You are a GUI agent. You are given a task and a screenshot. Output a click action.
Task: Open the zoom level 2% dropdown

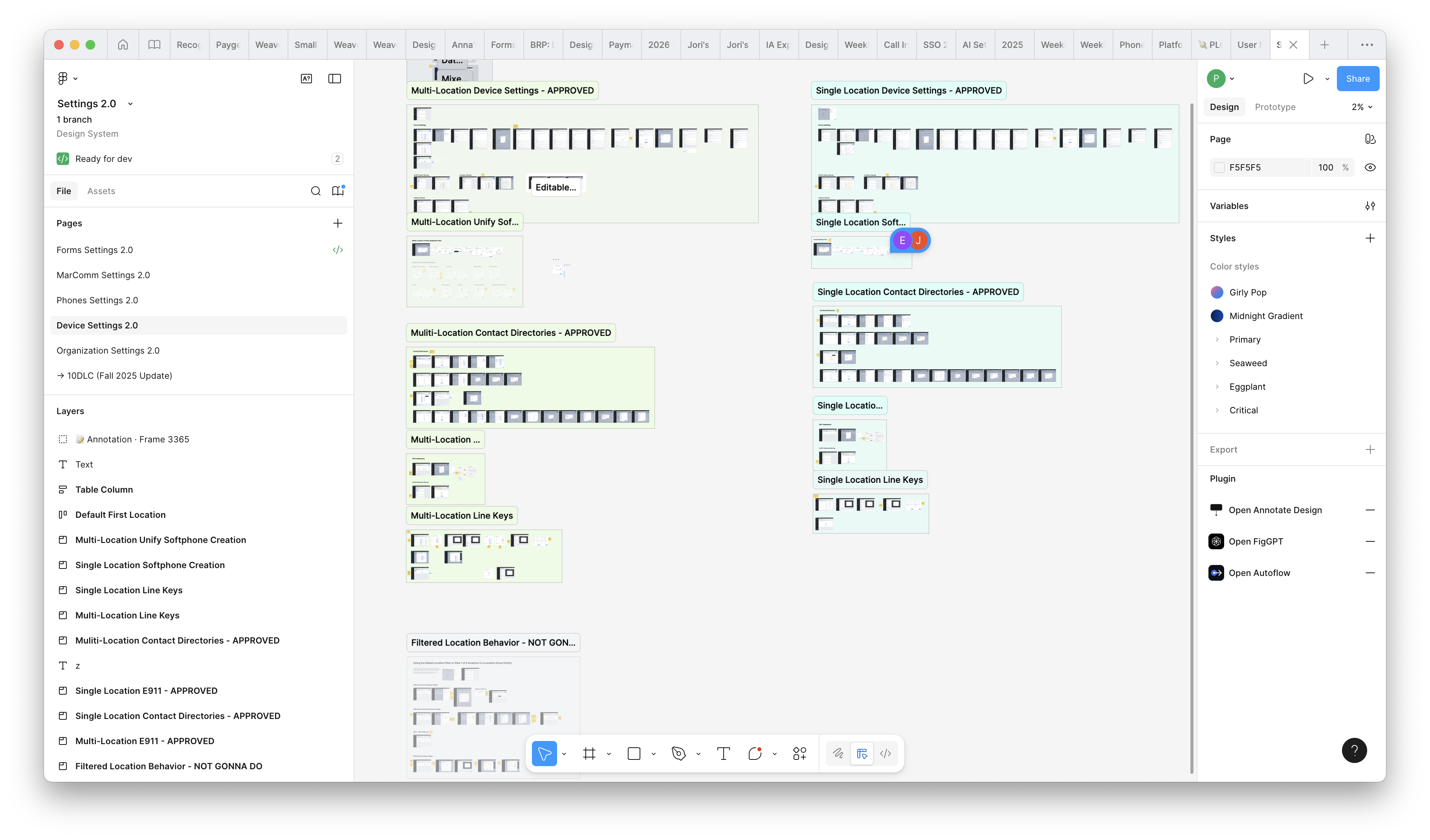click(1362, 107)
